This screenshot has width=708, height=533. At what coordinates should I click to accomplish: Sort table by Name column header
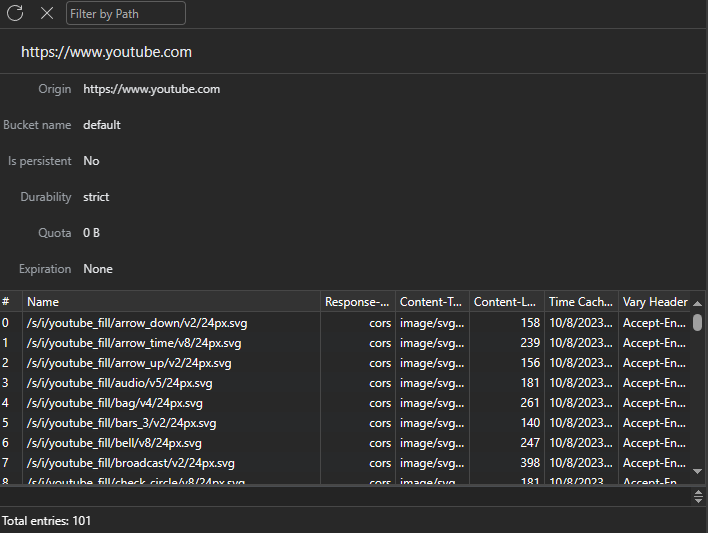click(171, 302)
